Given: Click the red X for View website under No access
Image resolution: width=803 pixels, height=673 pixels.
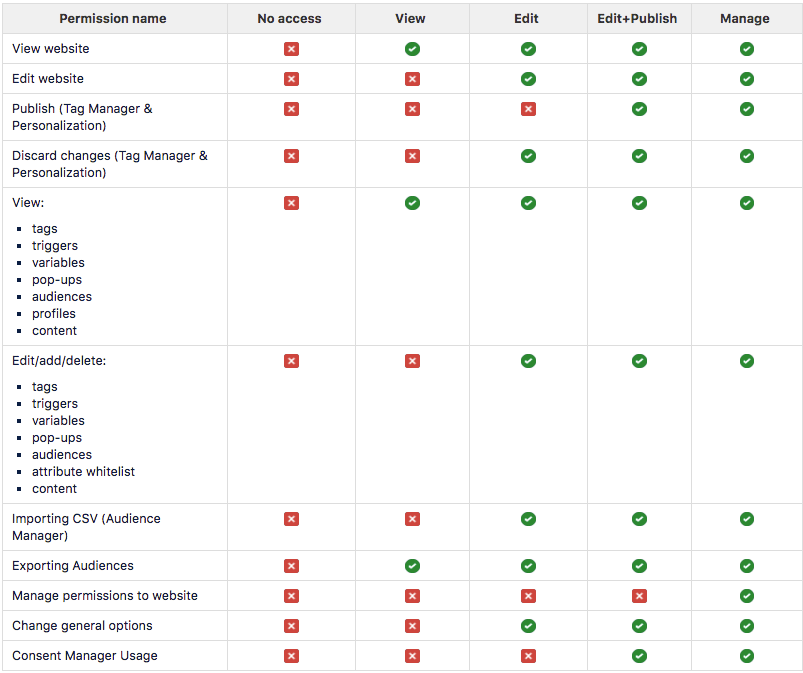Looking at the screenshot, I should [291, 49].
